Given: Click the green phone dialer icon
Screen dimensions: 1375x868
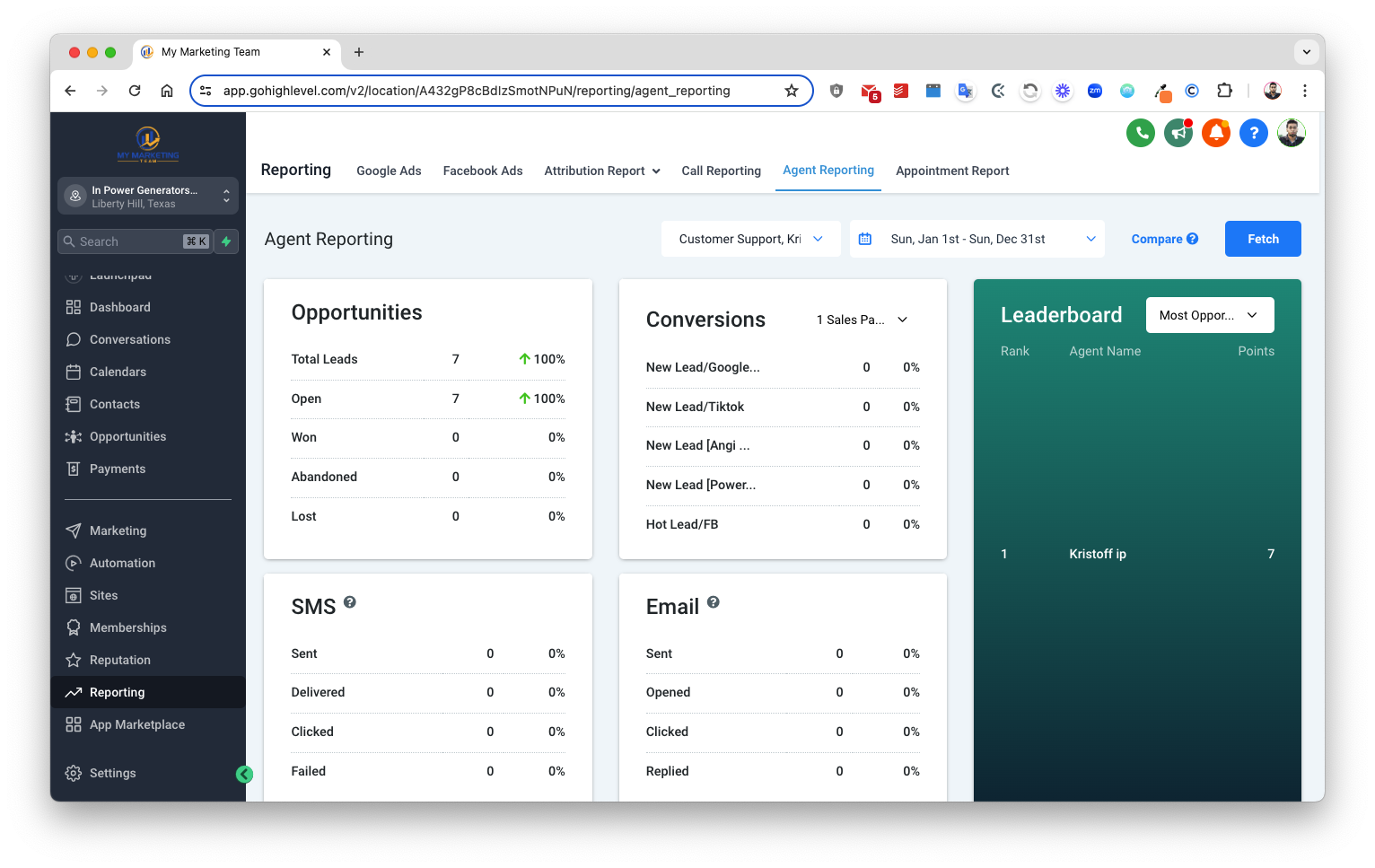Looking at the screenshot, I should [1140, 134].
